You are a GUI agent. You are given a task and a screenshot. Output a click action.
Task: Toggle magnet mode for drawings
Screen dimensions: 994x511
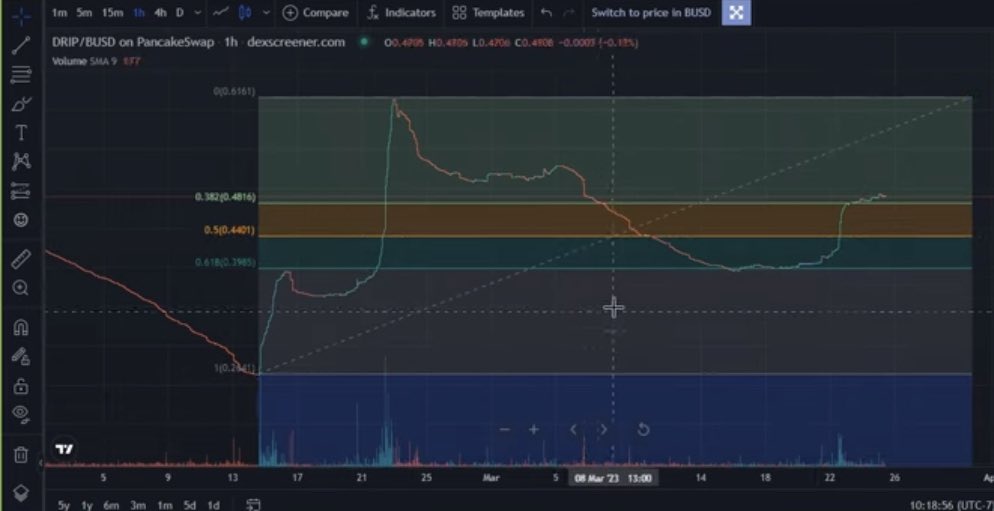click(21, 327)
